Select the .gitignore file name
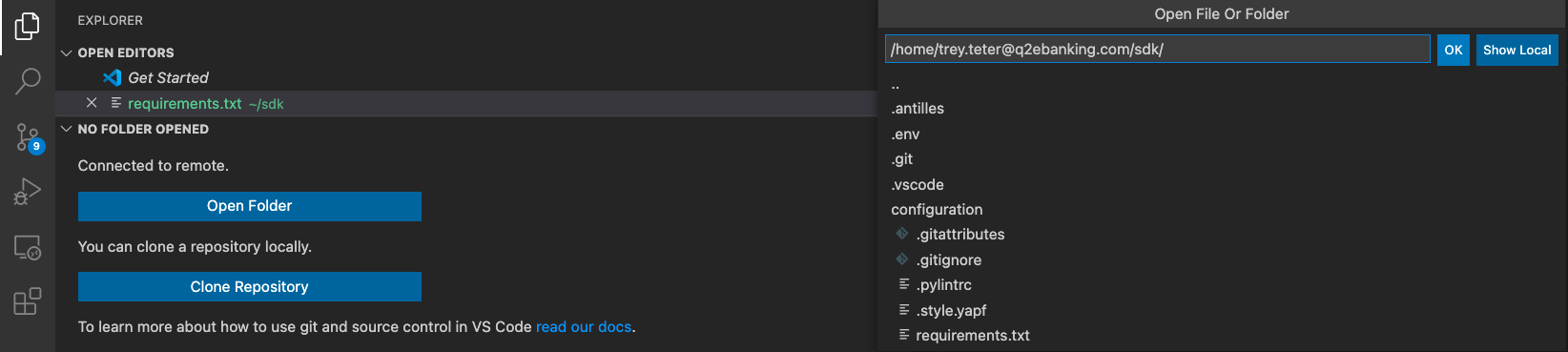This screenshot has height=352, width=1568. (x=949, y=259)
